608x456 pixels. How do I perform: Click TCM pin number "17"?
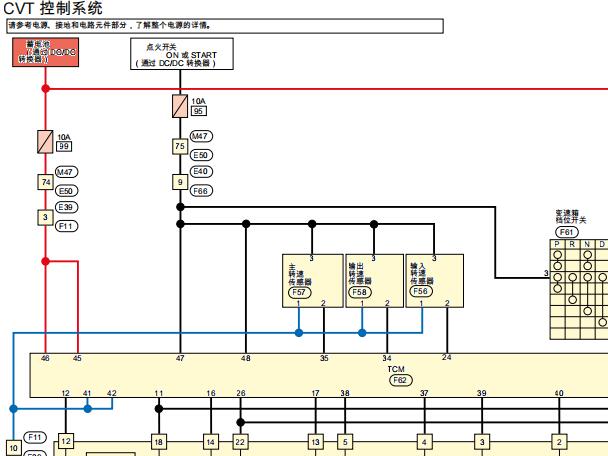pyautogui.click(x=316, y=393)
